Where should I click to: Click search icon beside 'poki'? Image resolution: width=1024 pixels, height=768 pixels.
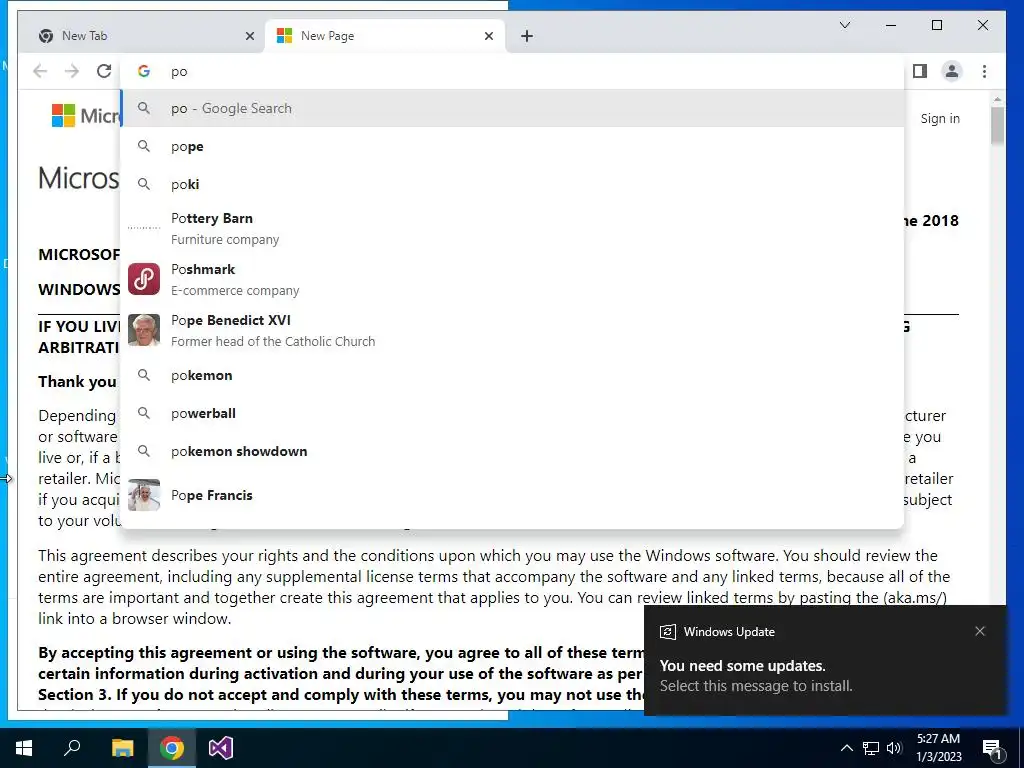[x=144, y=184]
